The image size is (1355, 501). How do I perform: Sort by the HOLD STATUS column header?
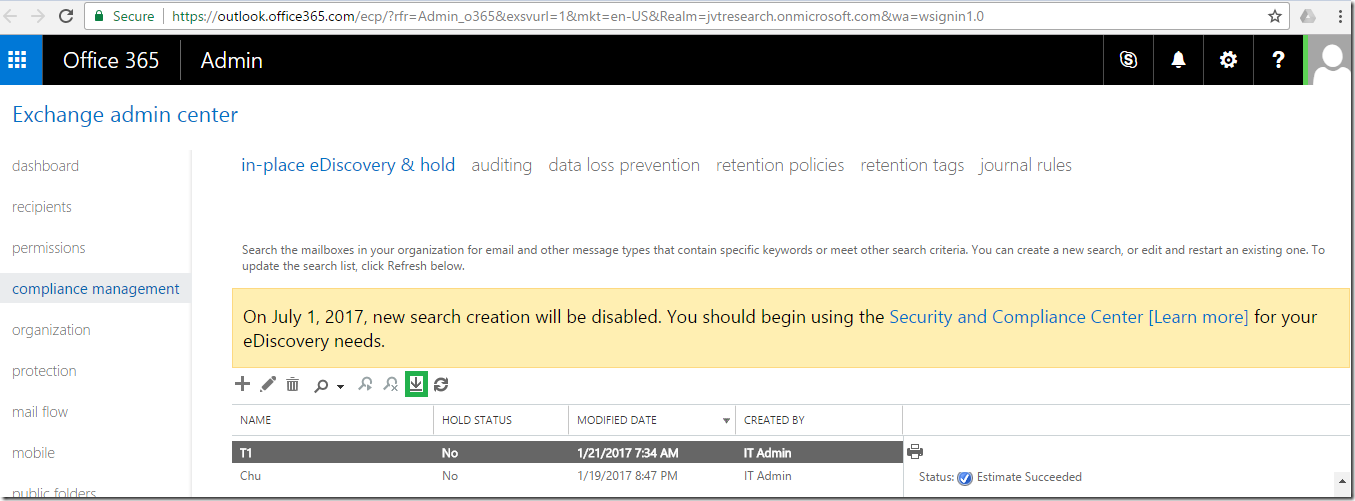click(x=502, y=420)
